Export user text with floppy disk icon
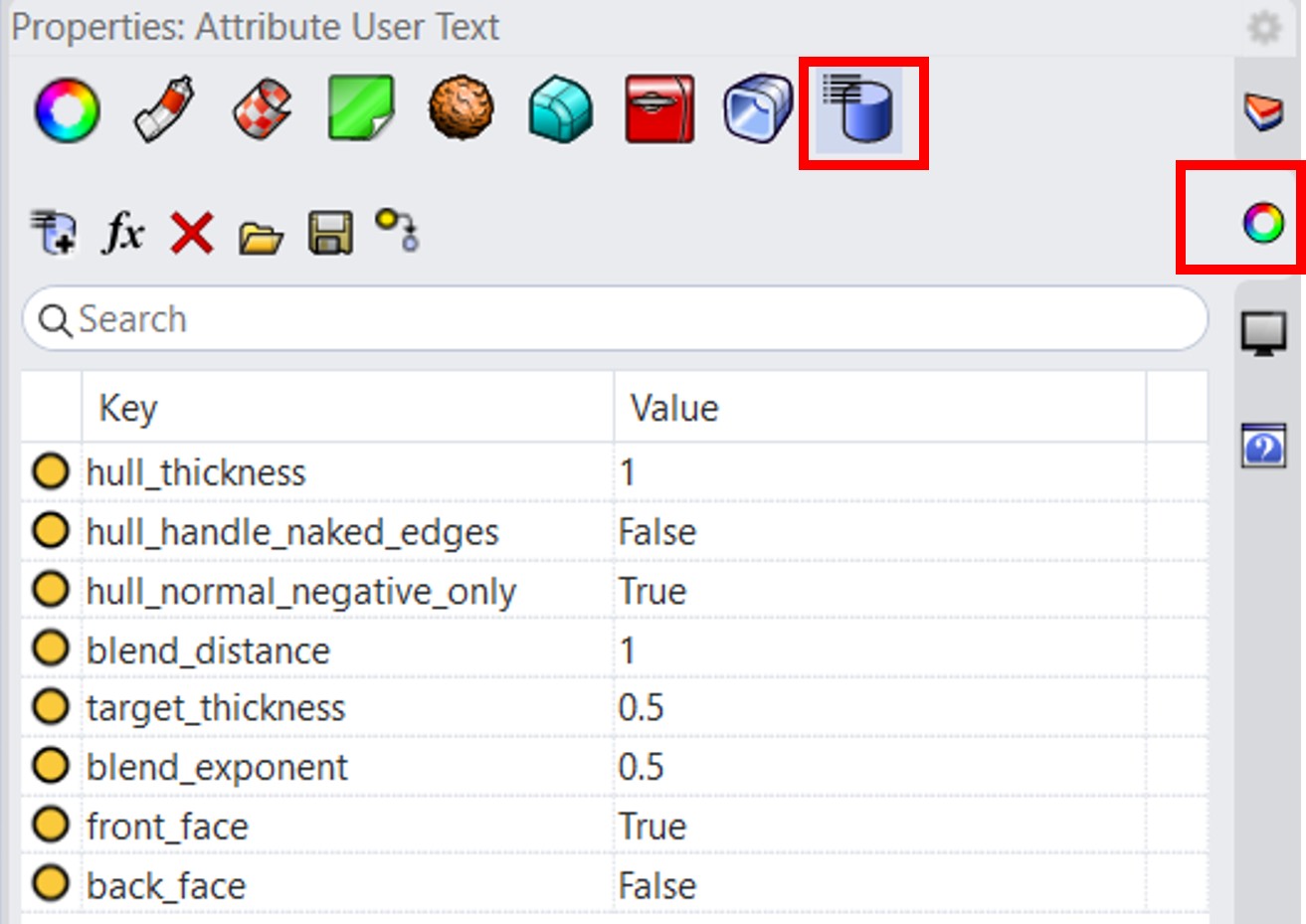Image resolution: width=1306 pixels, height=924 pixels. coord(330,234)
